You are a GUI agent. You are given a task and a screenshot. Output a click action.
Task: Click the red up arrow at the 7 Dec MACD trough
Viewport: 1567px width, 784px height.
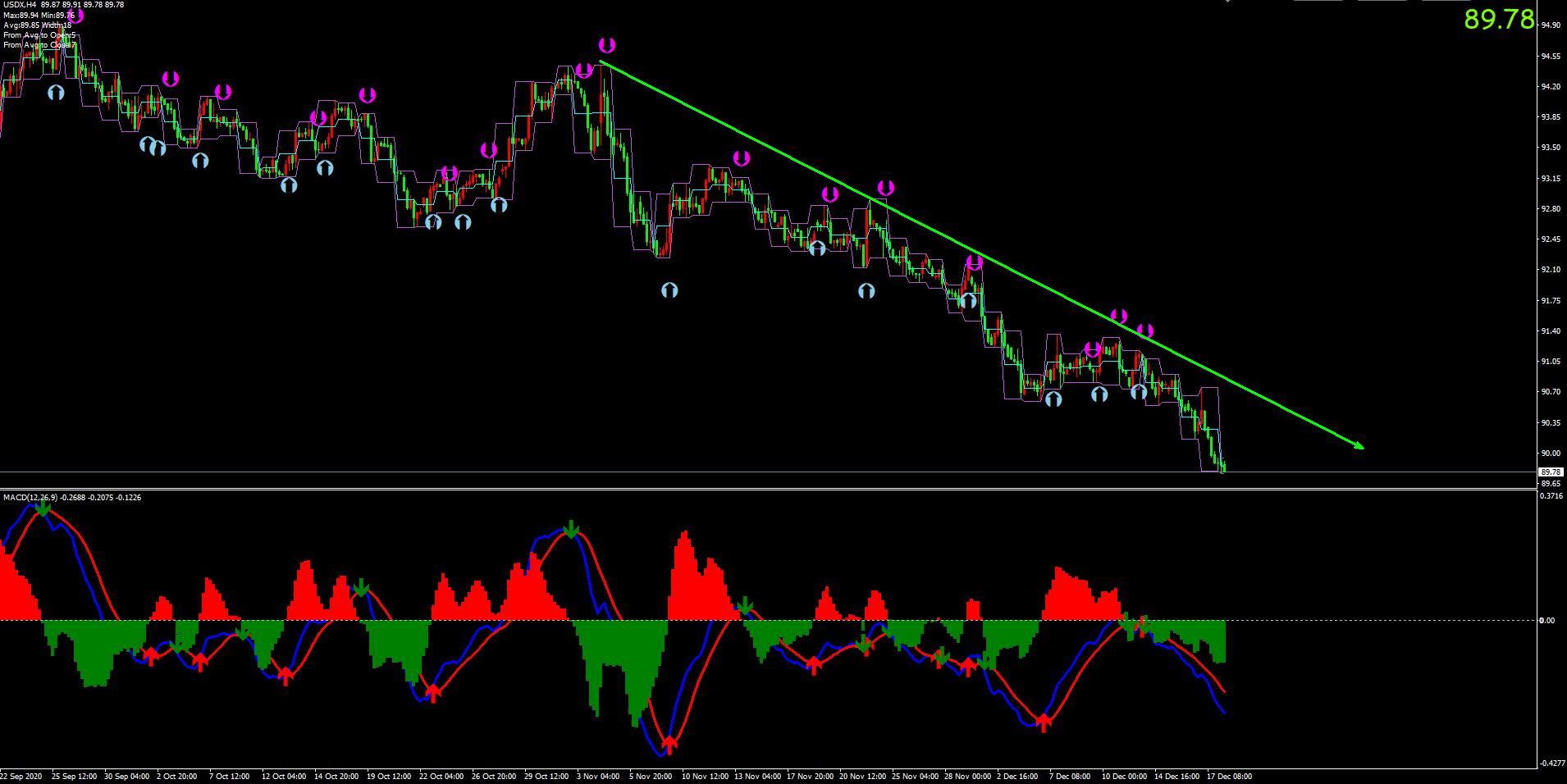point(1043,722)
